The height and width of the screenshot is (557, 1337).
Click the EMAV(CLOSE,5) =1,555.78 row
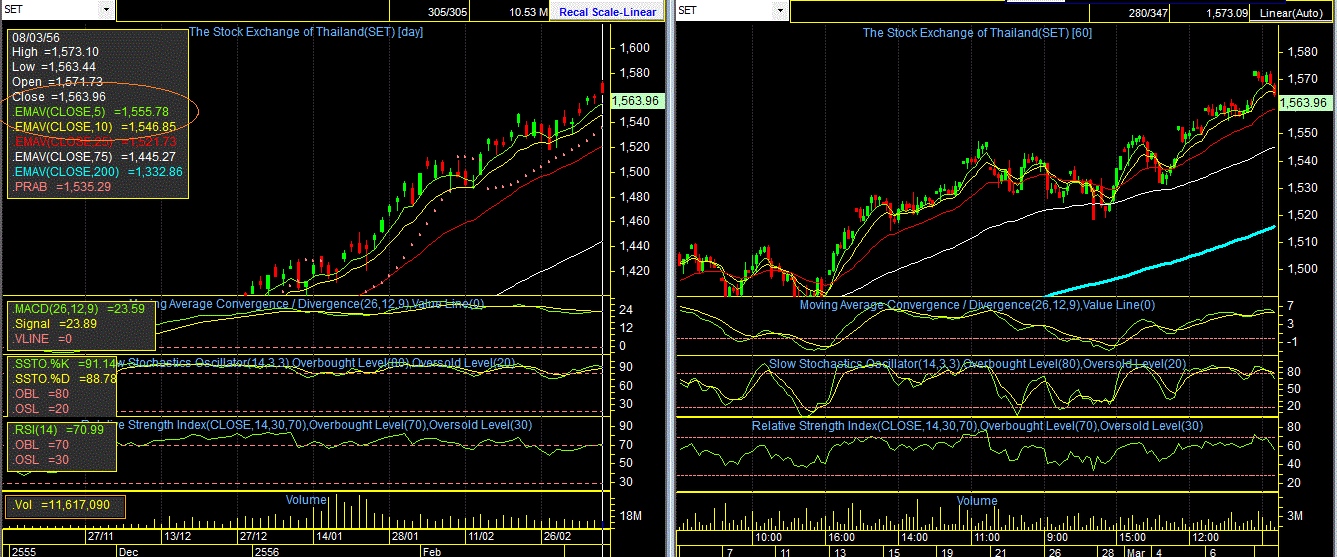(90, 112)
